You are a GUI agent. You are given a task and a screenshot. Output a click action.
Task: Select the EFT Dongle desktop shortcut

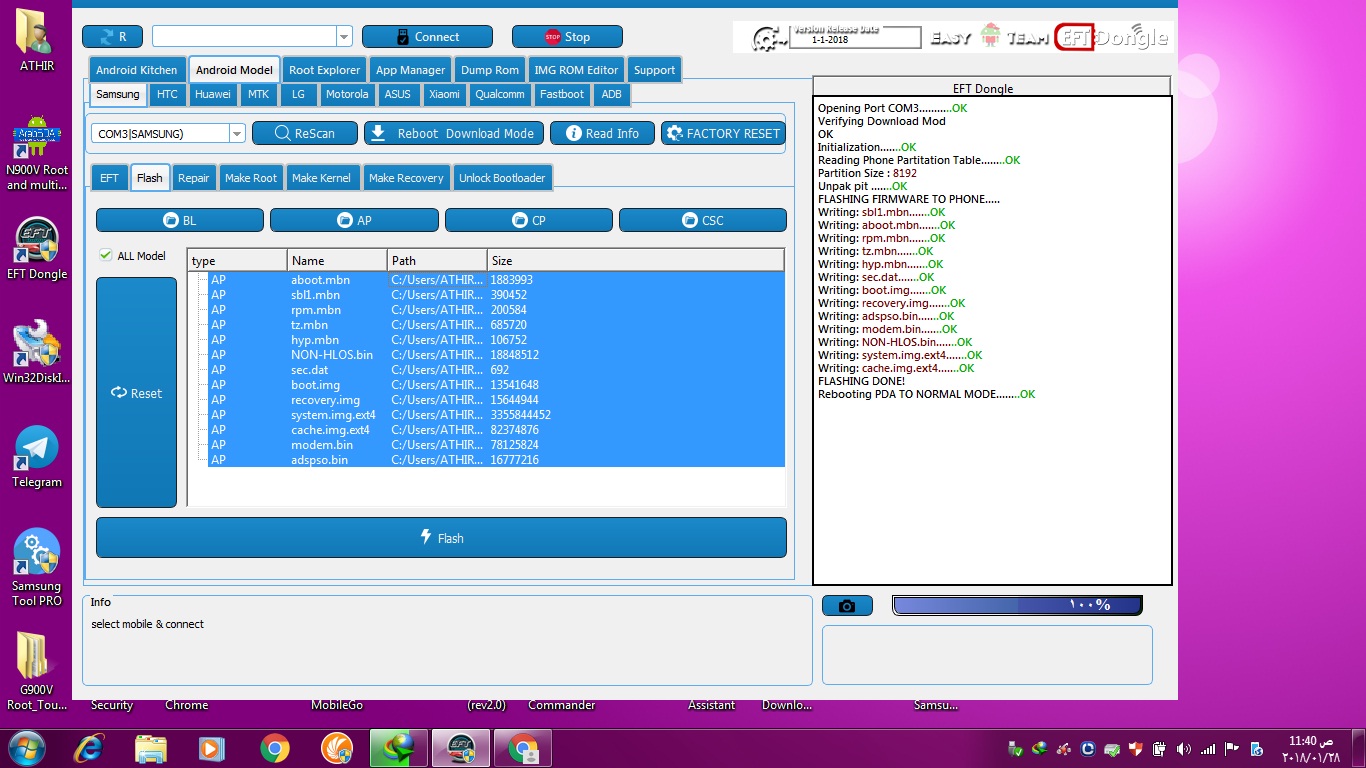pyautogui.click(x=37, y=249)
